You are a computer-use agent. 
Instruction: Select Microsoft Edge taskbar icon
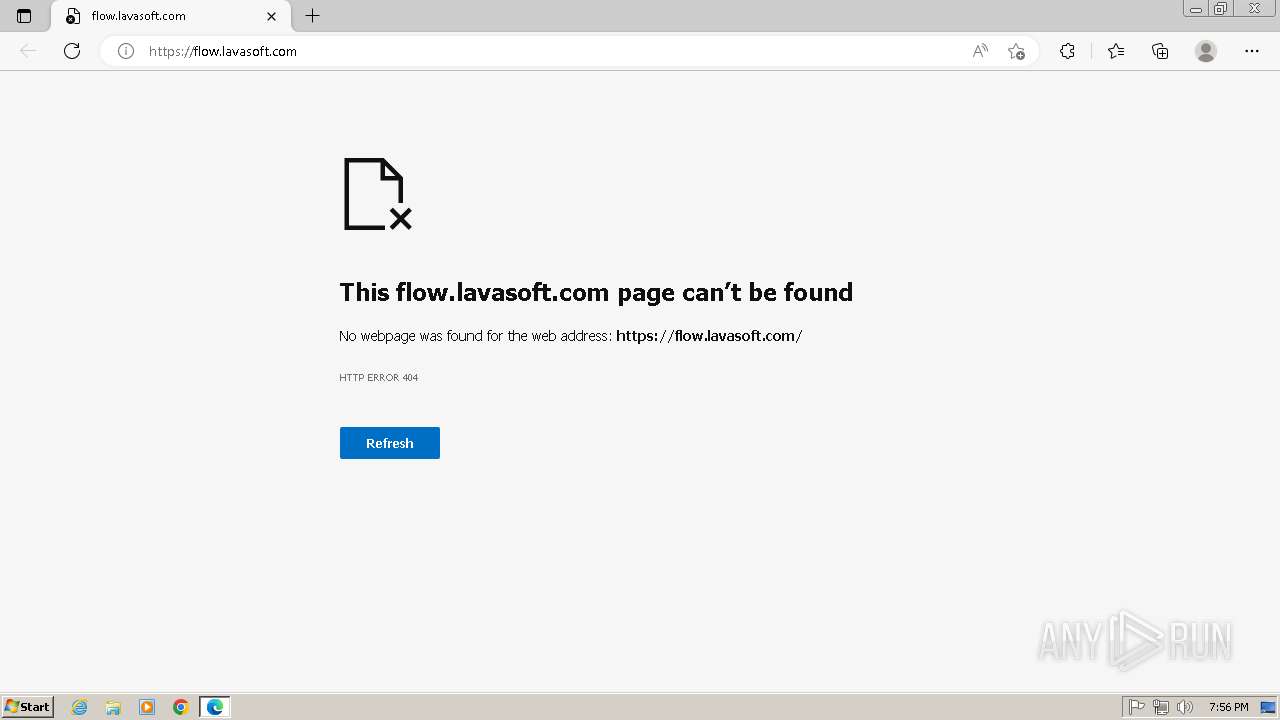click(215, 707)
